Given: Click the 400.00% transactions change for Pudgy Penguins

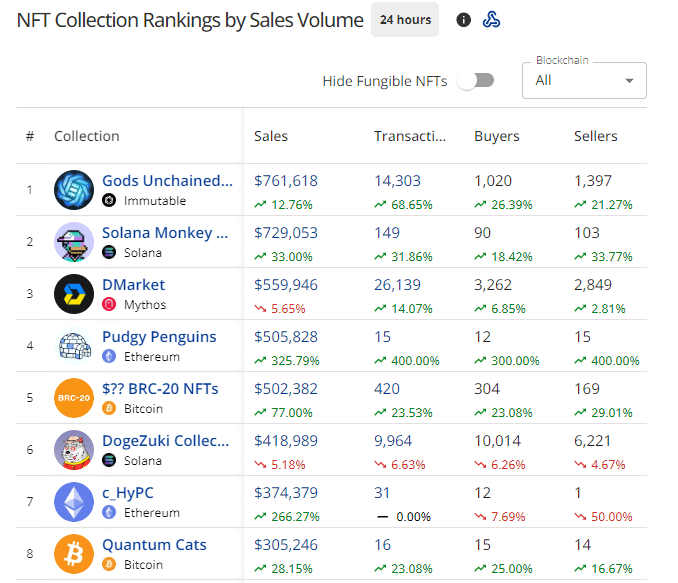Looking at the screenshot, I should (415, 361).
